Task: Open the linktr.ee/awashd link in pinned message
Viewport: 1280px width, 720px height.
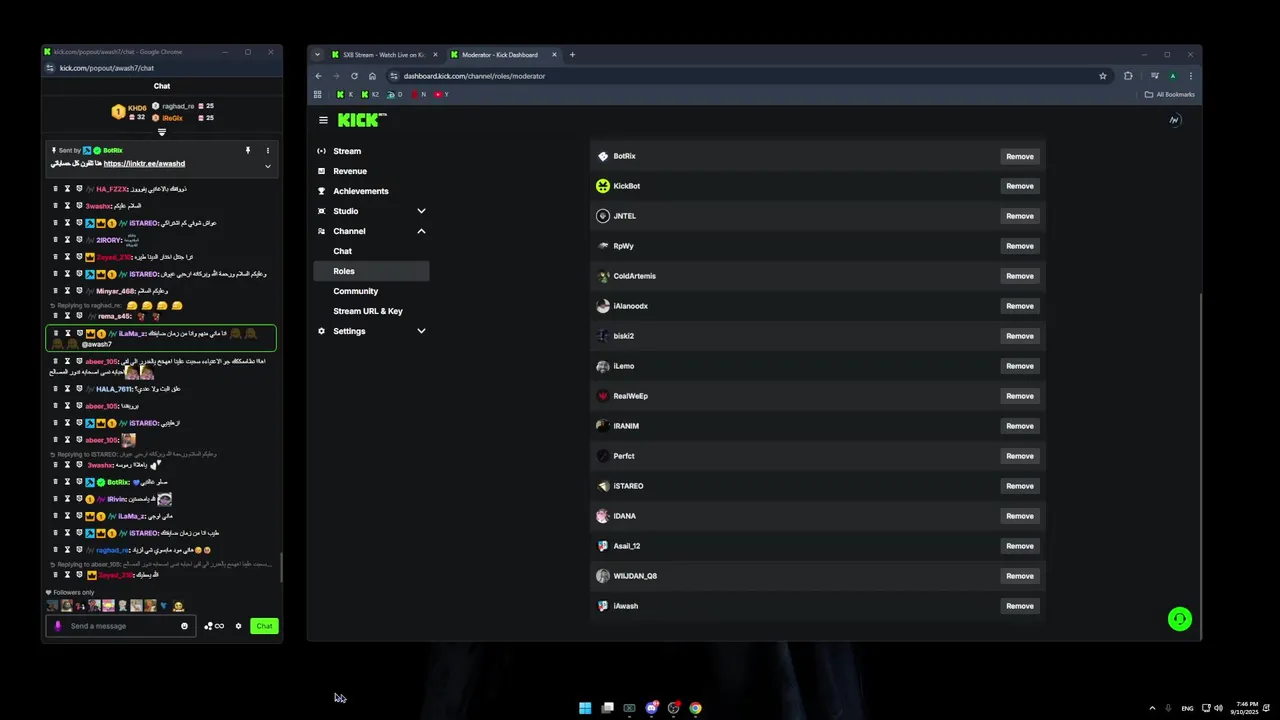Action: [x=144, y=163]
